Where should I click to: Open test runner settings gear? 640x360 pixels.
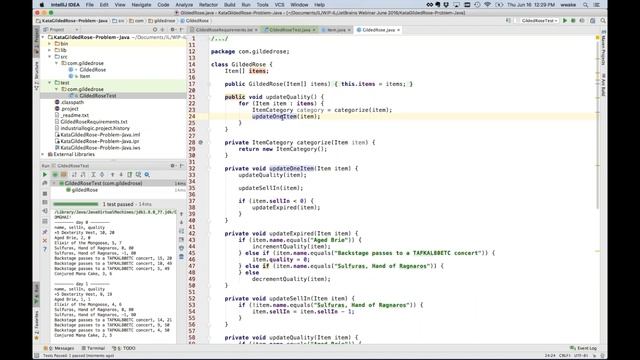(x=147, y=175)
